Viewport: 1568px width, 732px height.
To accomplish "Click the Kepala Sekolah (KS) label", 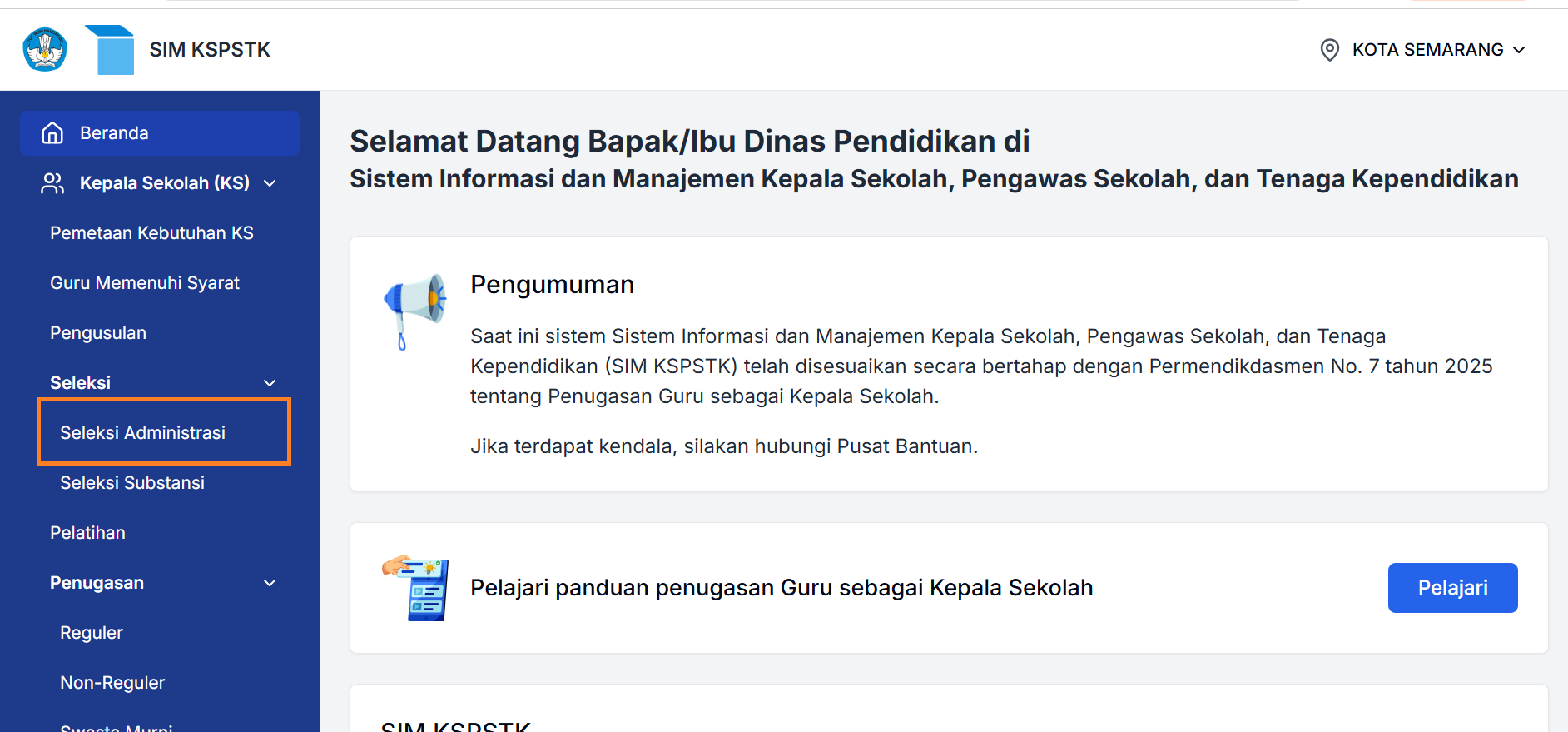I will (x=165, y=183).
